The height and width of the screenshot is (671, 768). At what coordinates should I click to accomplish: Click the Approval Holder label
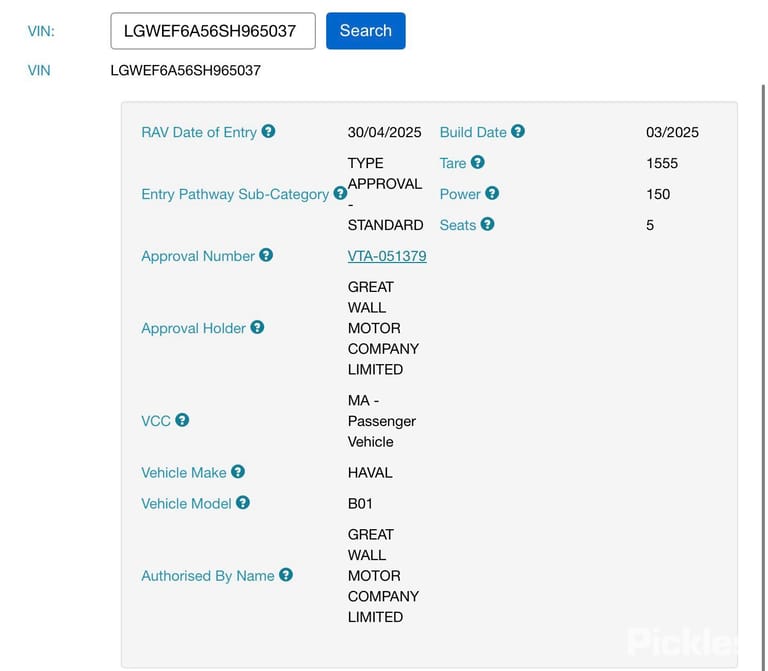193,328
